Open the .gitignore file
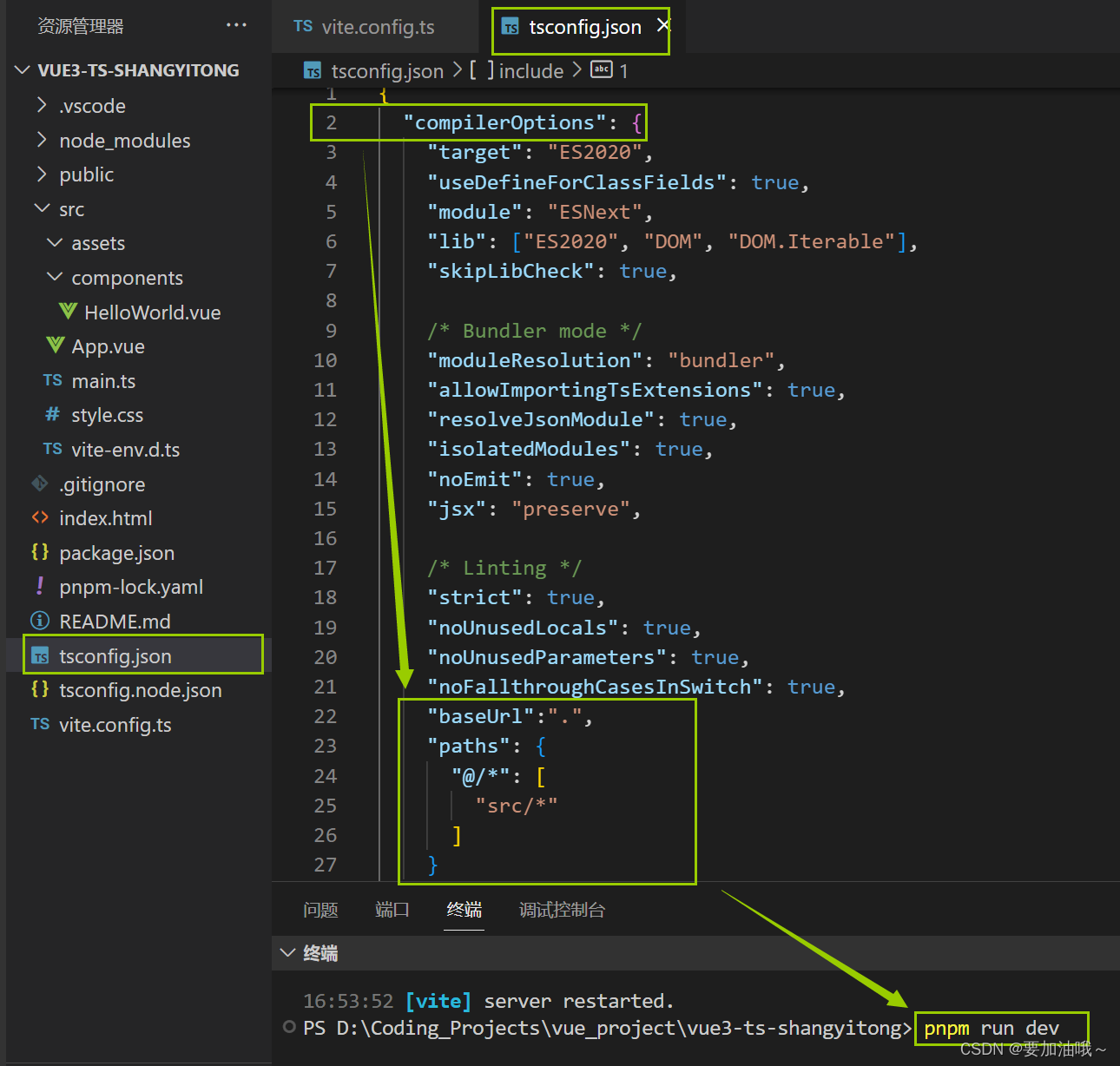The height and width of the screenshot is (1066, 1120). (x=102, y=484)
